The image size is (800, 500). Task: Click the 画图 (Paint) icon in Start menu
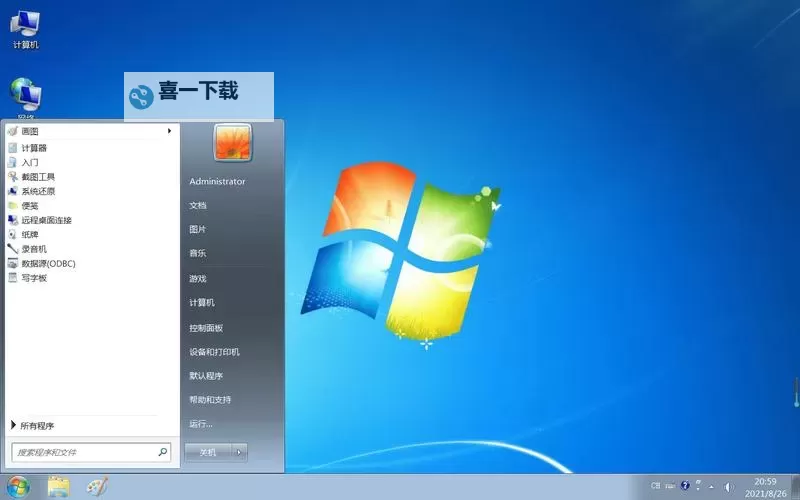[x=13, y=131]
